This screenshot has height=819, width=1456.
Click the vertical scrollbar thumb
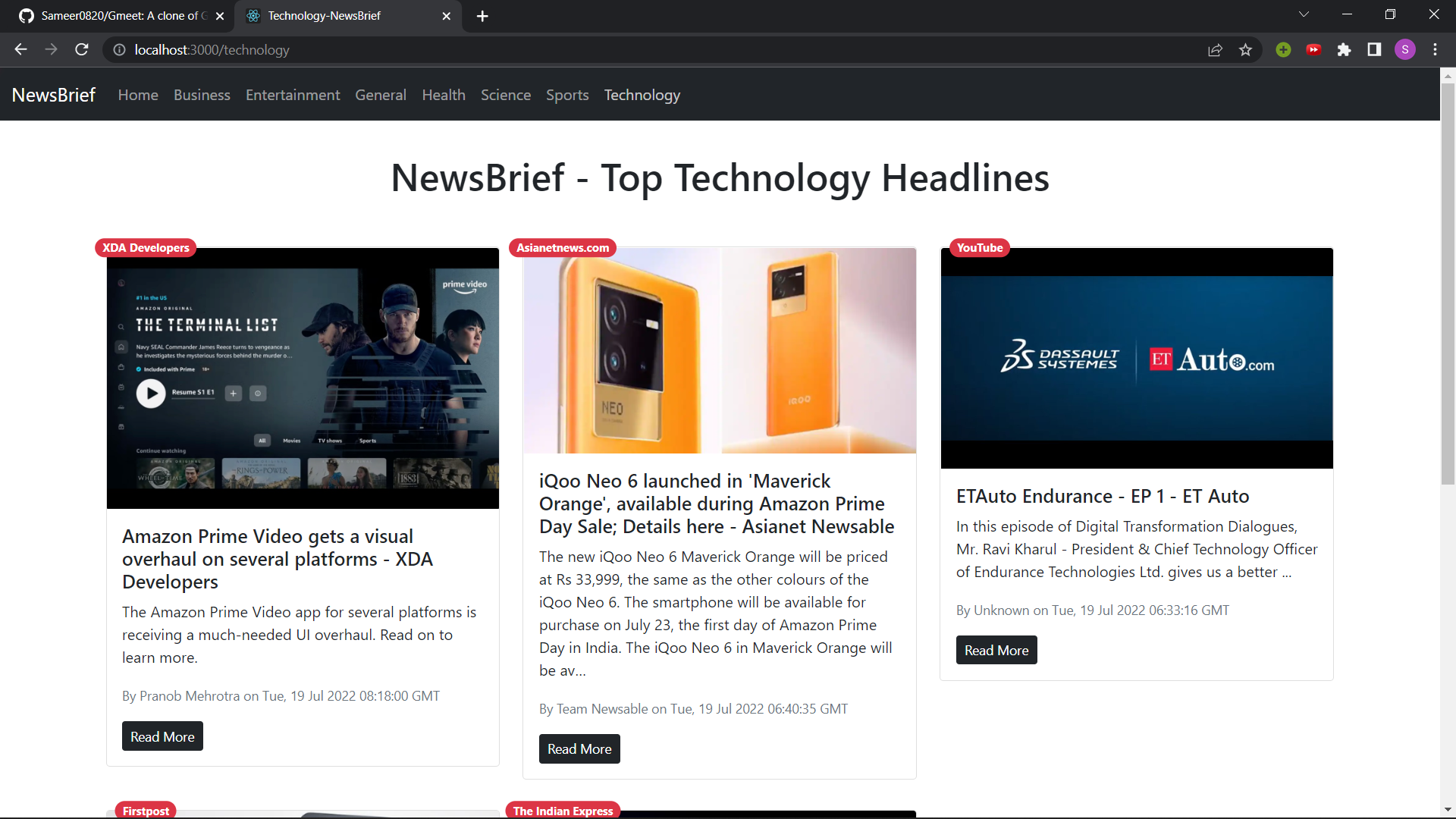[x=1448, y=284]
